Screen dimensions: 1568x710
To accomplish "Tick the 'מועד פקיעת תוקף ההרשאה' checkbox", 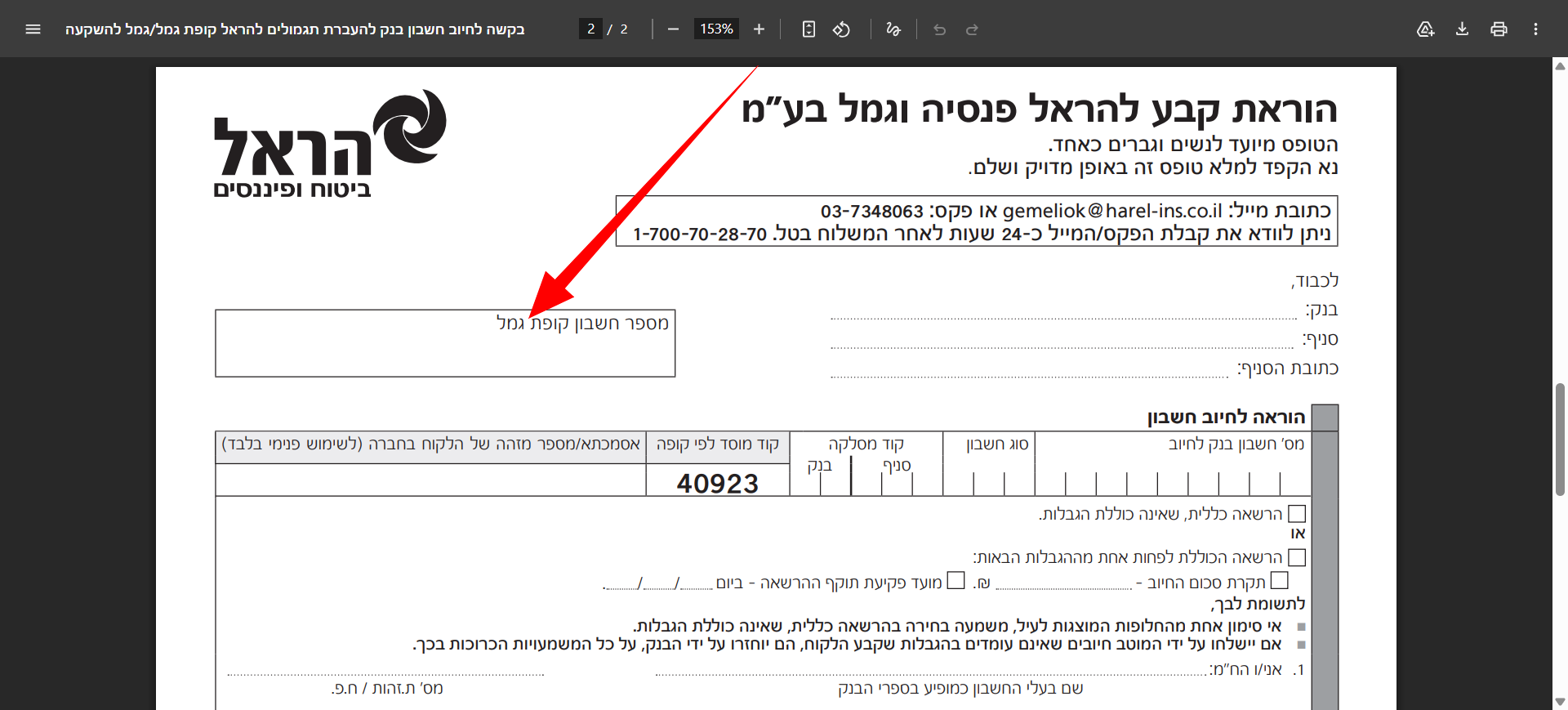I will click(956, 580).
